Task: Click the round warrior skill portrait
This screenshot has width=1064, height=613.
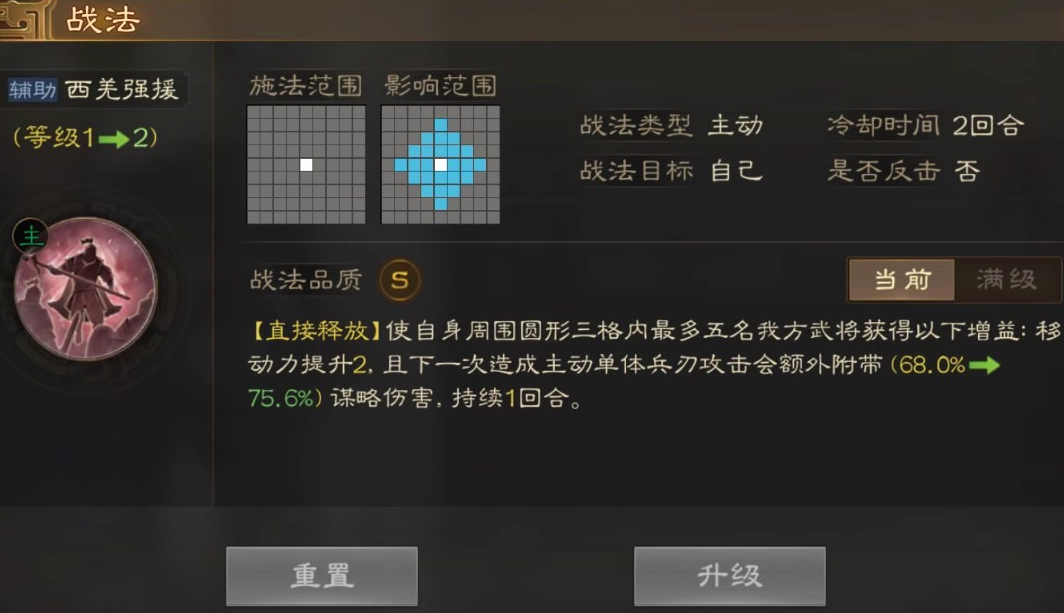Action: (86, 289)
